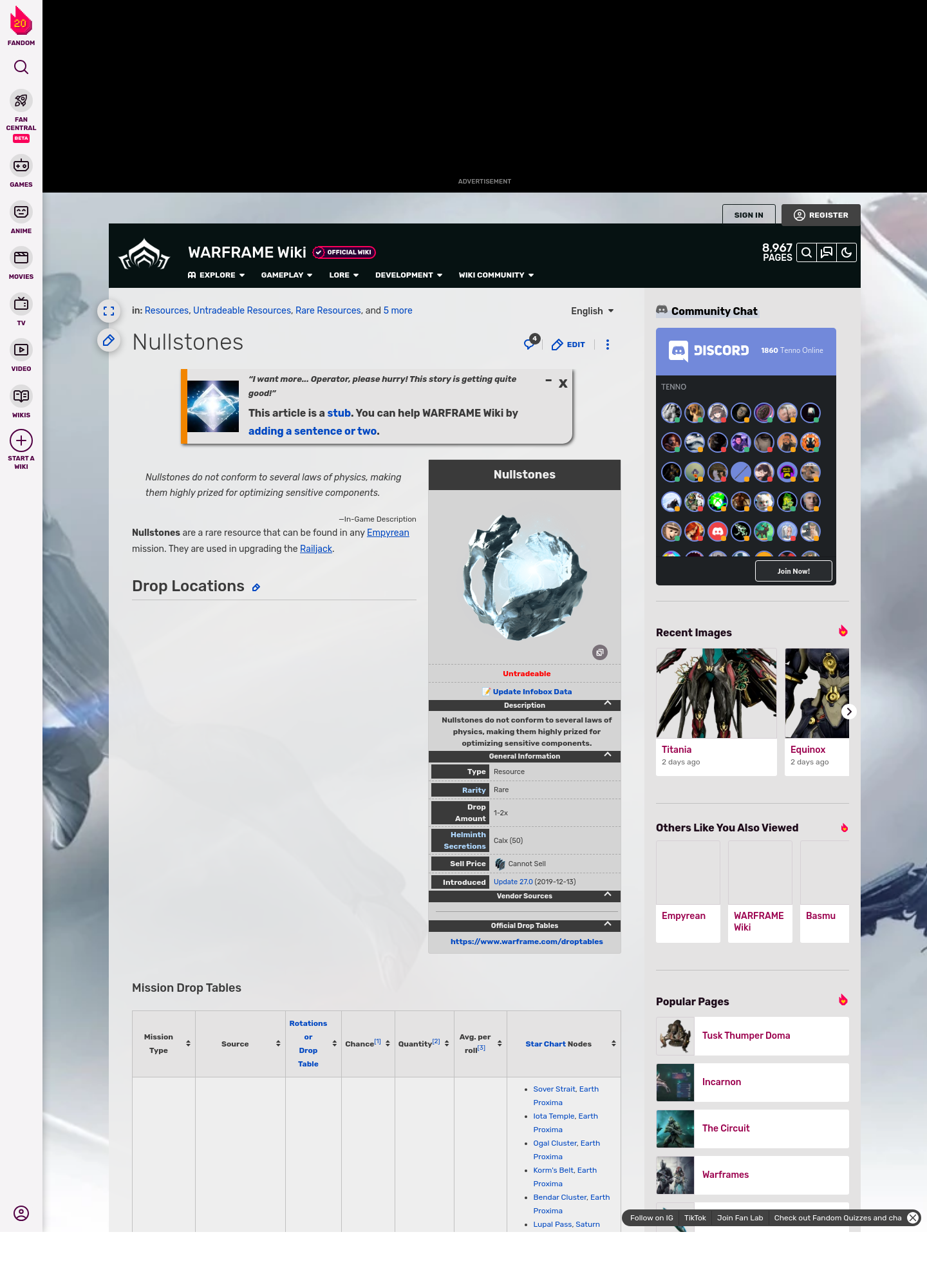
Task: Open Tusk Thumper Doma popular page
Action: point(753,1036)
